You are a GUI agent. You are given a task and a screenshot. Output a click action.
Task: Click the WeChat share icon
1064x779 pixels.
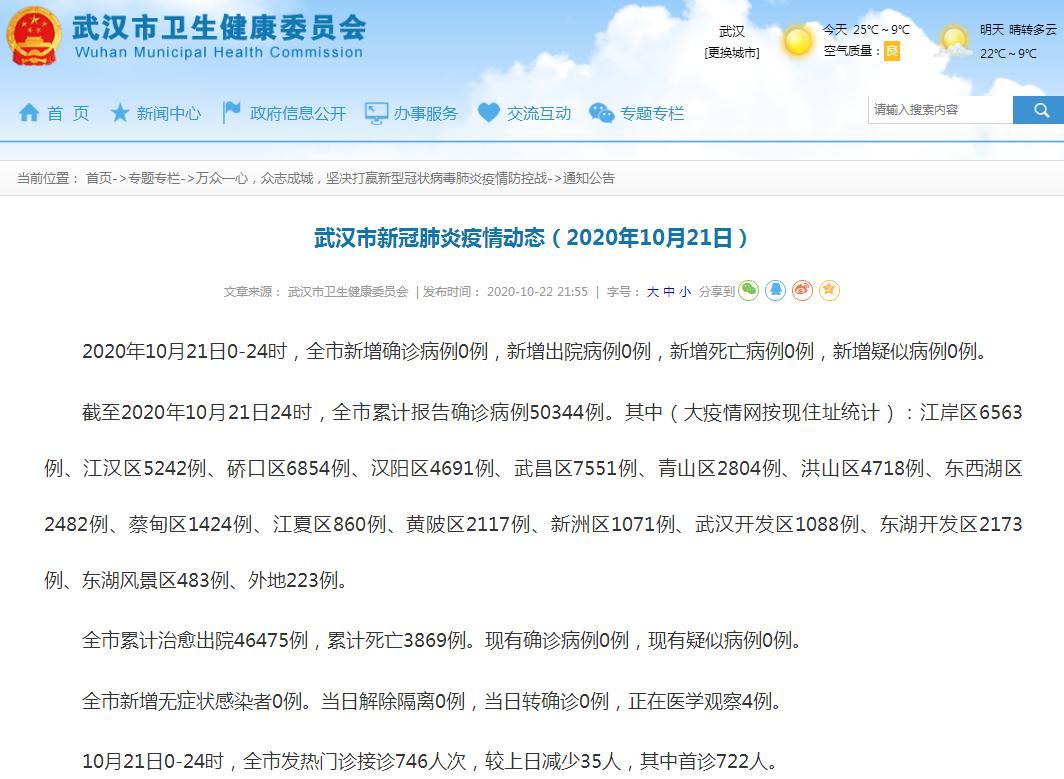click(x=749, y=290)
